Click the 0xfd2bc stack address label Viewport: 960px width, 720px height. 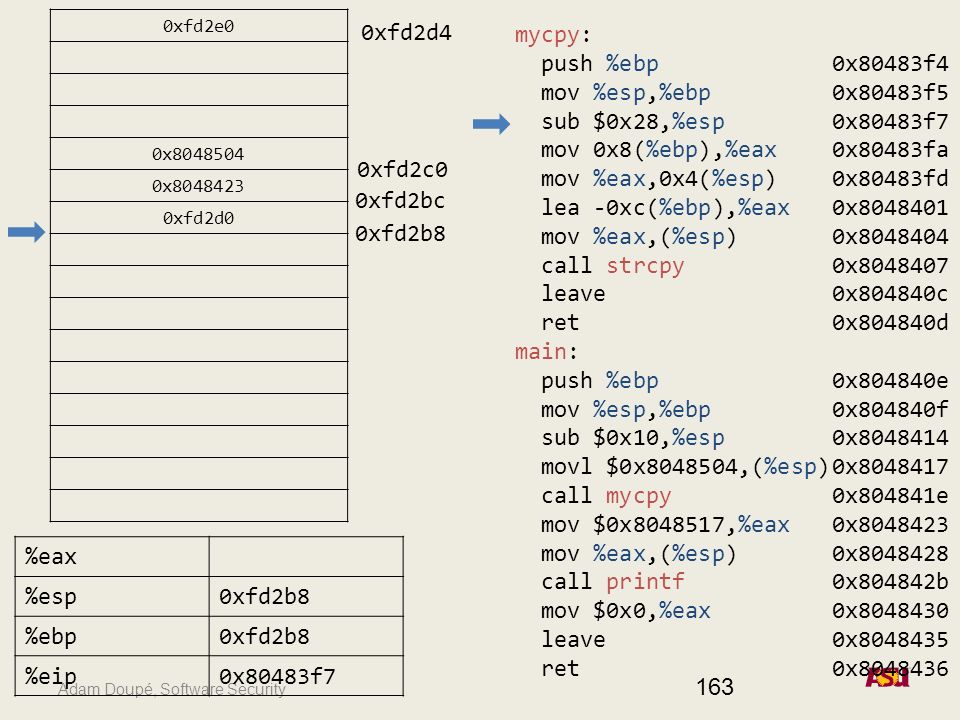pos(400,201)
